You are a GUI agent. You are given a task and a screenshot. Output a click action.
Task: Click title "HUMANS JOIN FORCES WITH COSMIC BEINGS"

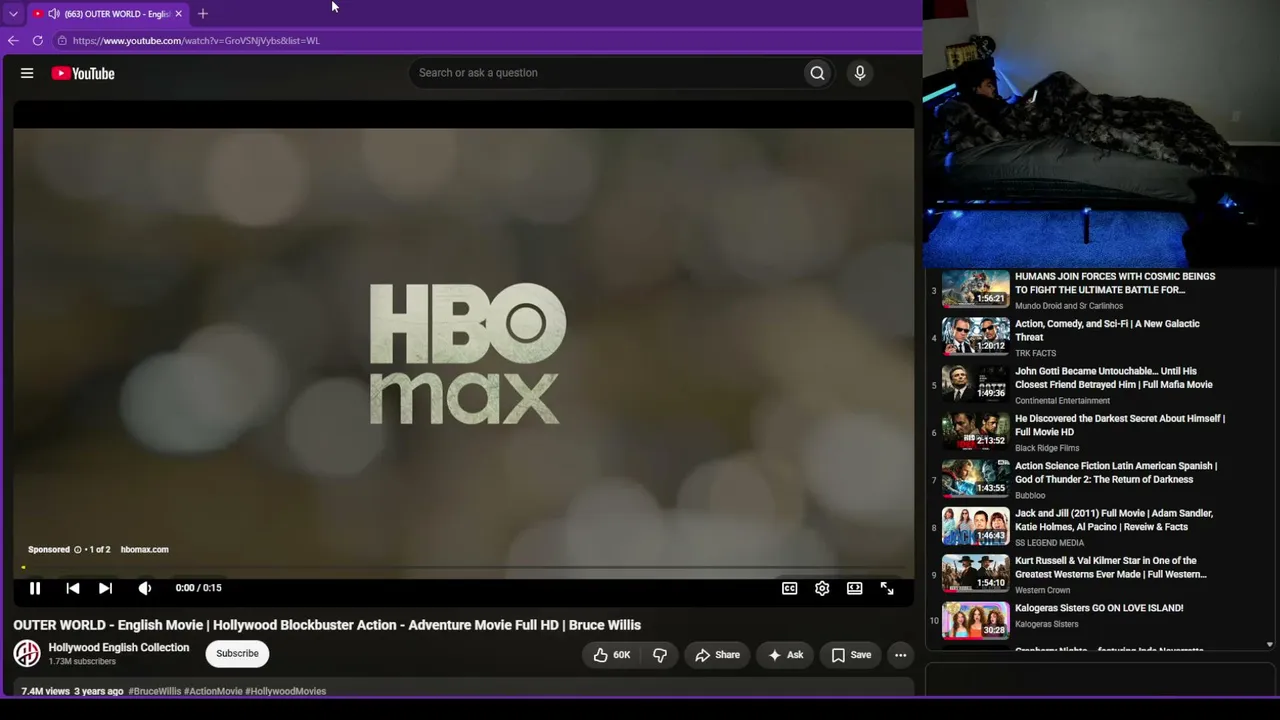(1115, 283)
